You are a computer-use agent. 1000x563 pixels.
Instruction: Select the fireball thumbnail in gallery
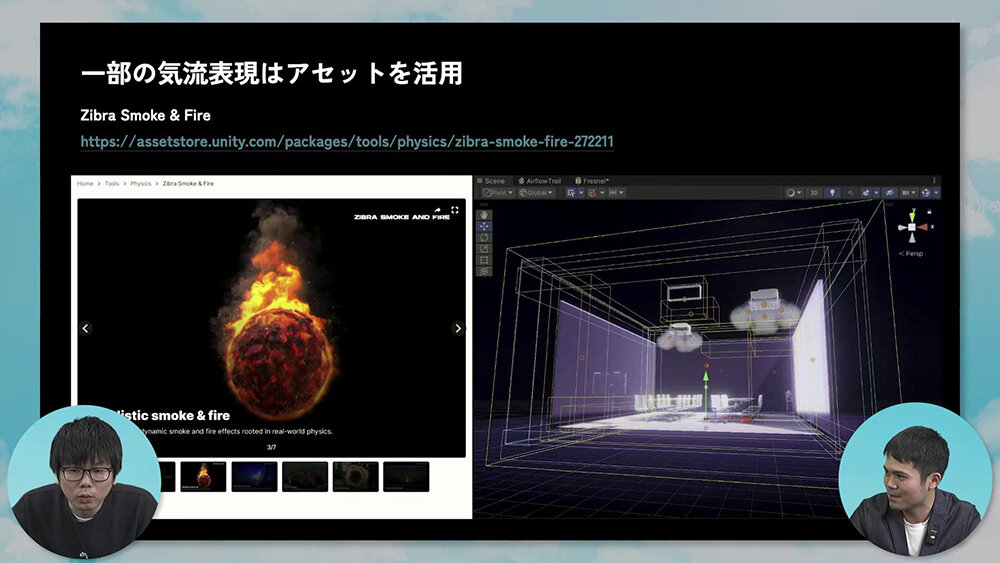point(203,476)
